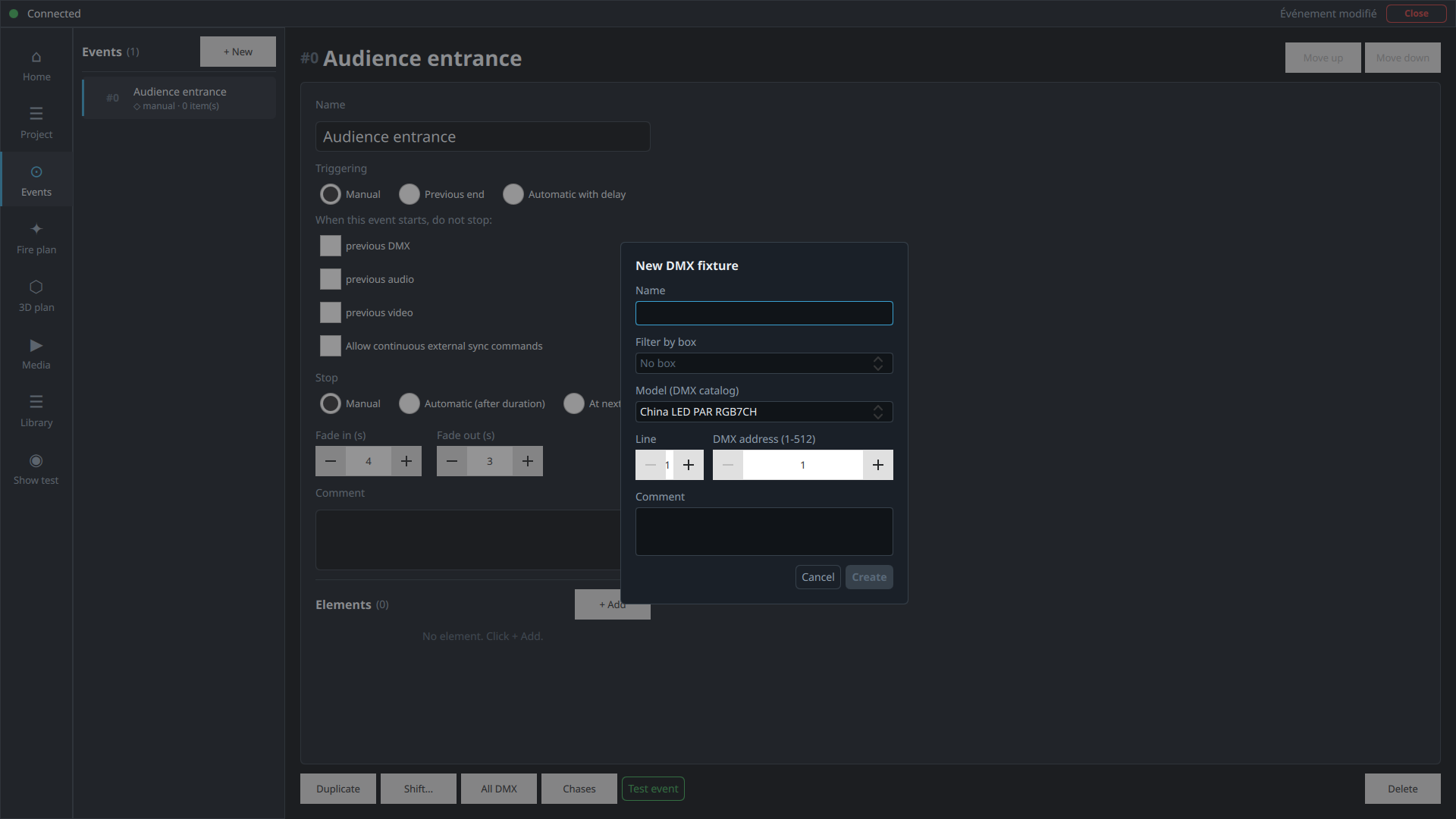Click the dialog Comment text area
Image resolution: width=1456 pixels, height=819 pixels.
(764, 532)
